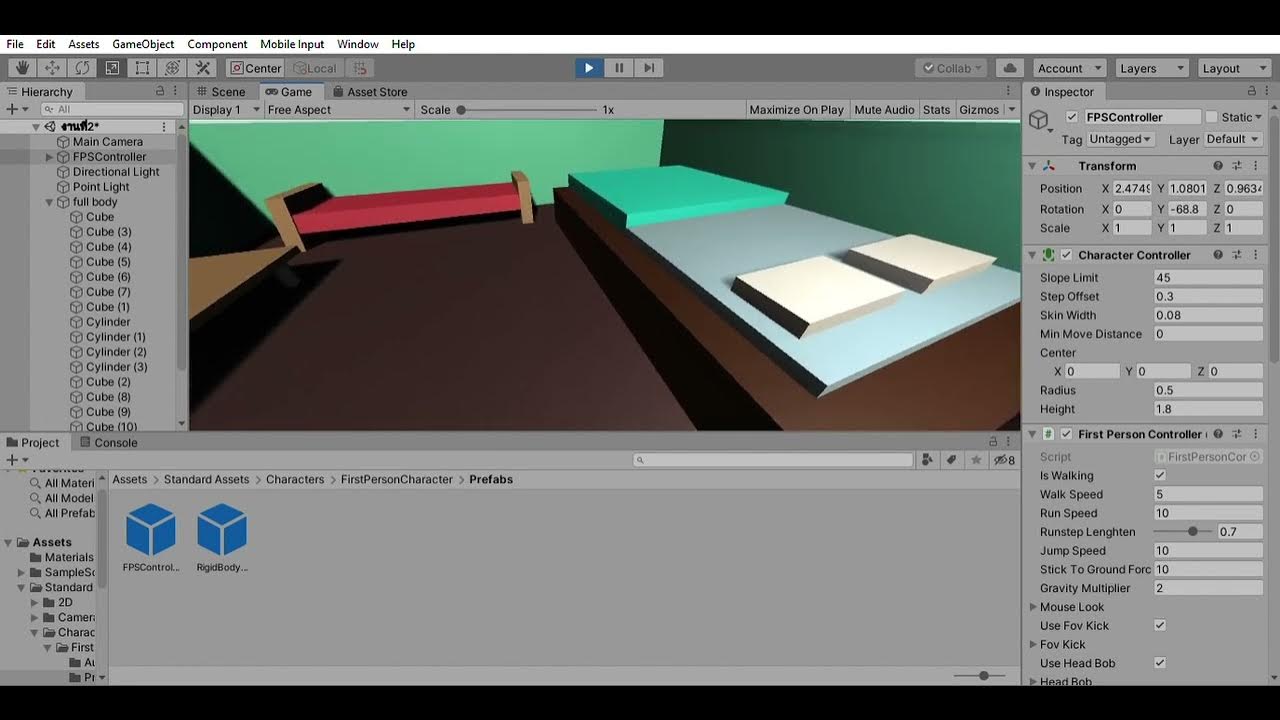The image size is (1280, 720).
Task: Open the Free Aspect dropdown
Action: 339,110
